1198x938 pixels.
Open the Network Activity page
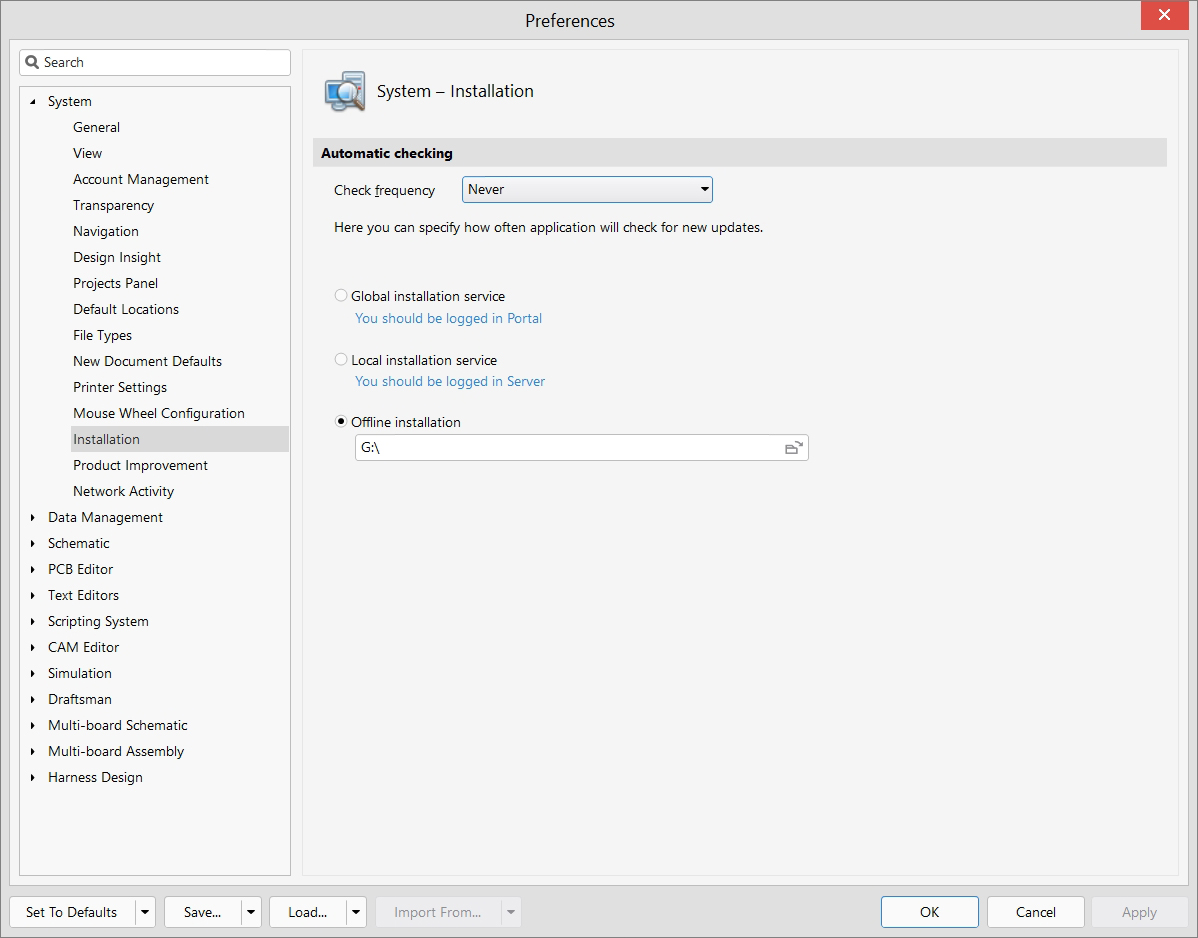tap(124, 490)
